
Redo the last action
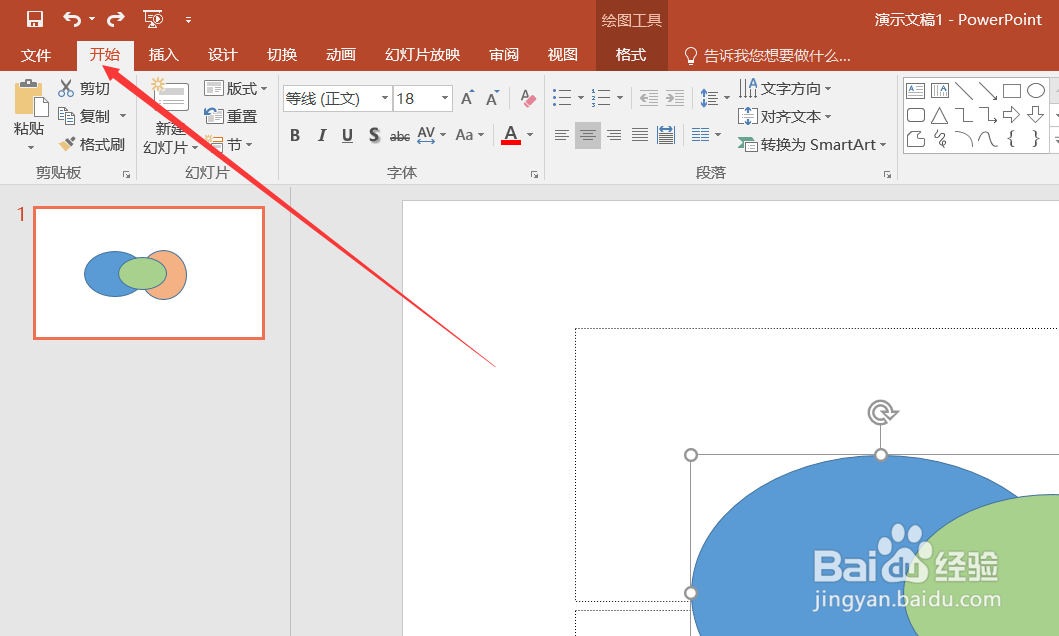(x=116, y=19)
